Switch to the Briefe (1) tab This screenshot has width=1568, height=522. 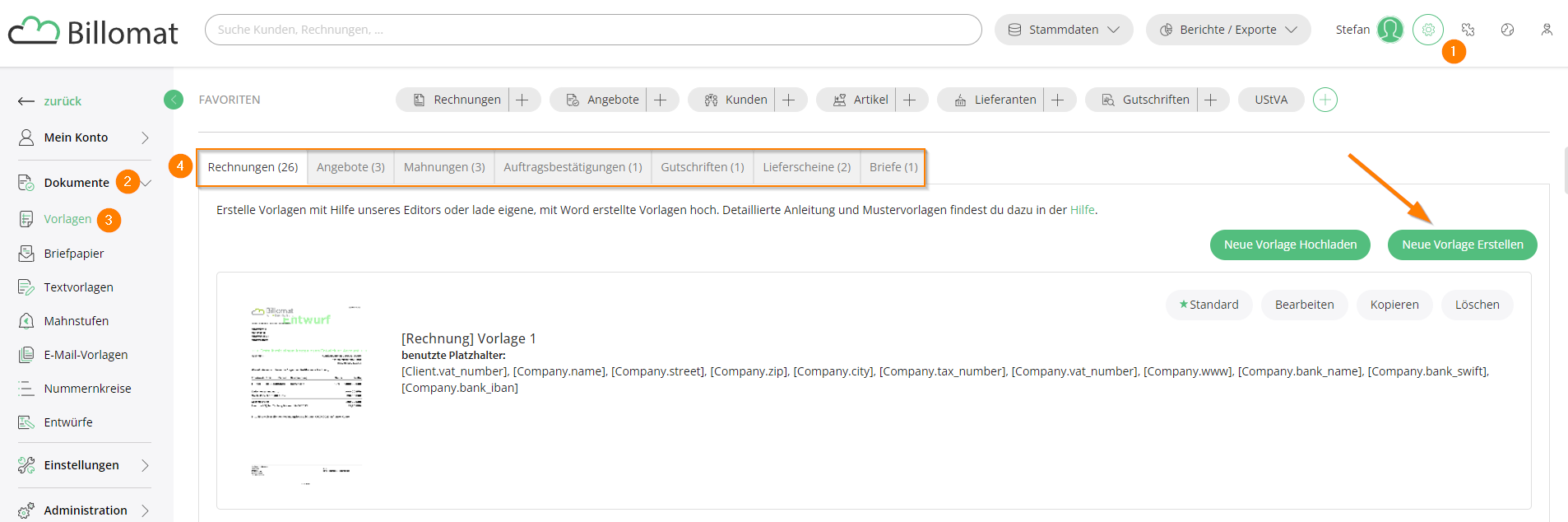point(893,167)
